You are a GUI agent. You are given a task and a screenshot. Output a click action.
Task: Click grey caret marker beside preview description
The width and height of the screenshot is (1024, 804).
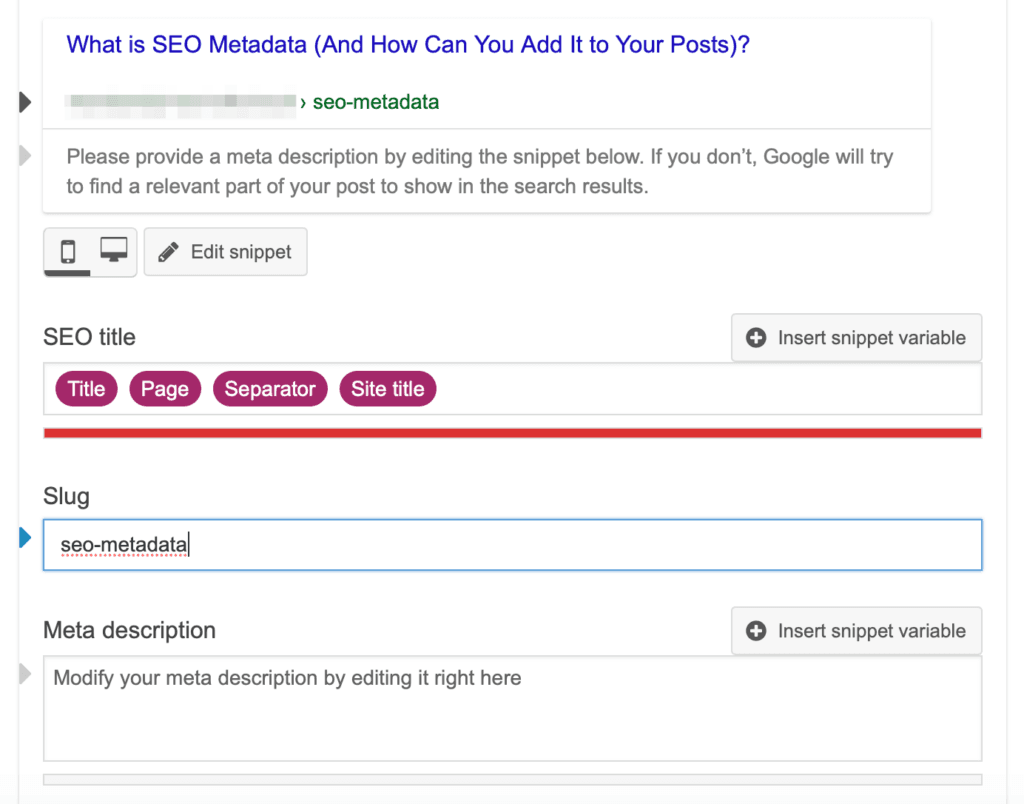[x=25, y=156]
